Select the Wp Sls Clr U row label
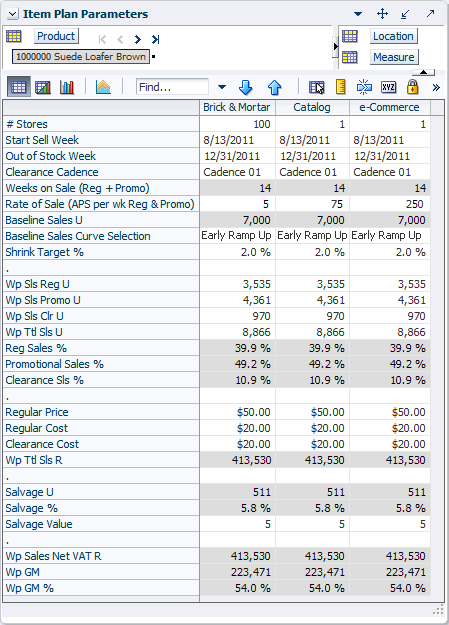 point(101,316)
